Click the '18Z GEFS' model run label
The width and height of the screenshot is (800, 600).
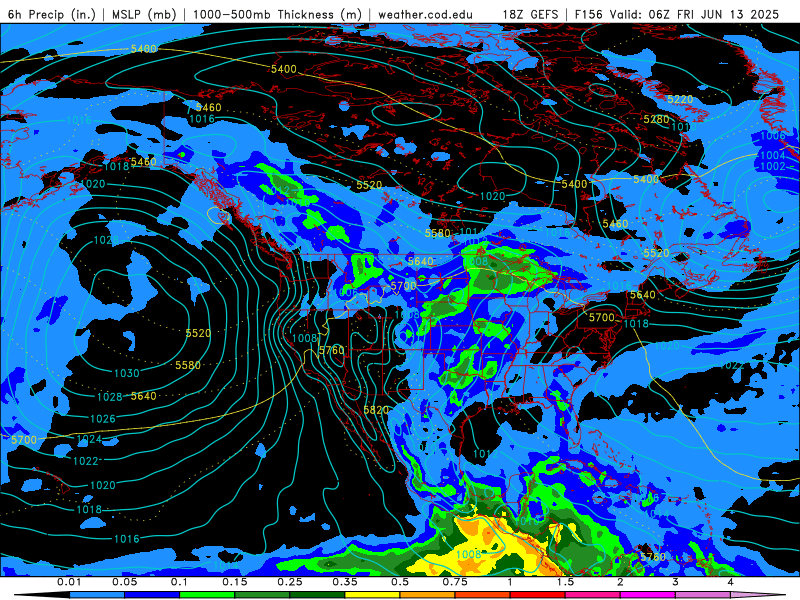coord(530,14)
